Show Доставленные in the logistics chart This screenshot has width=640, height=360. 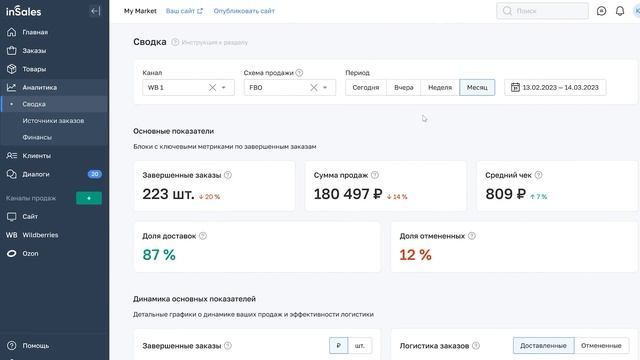click(x=543, y=346)
